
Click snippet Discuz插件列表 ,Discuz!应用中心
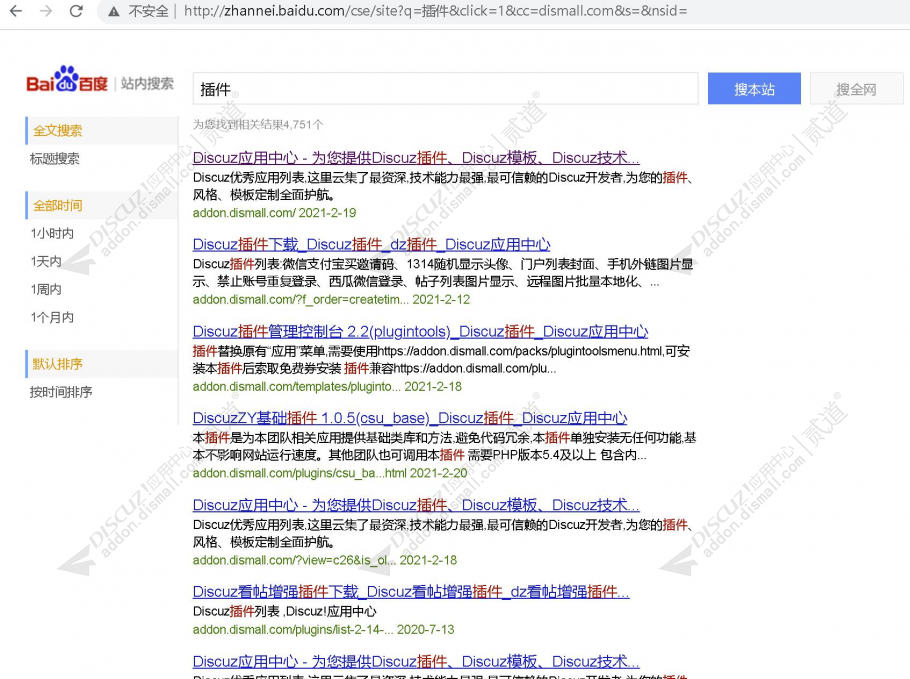click(x=284, y=611)
